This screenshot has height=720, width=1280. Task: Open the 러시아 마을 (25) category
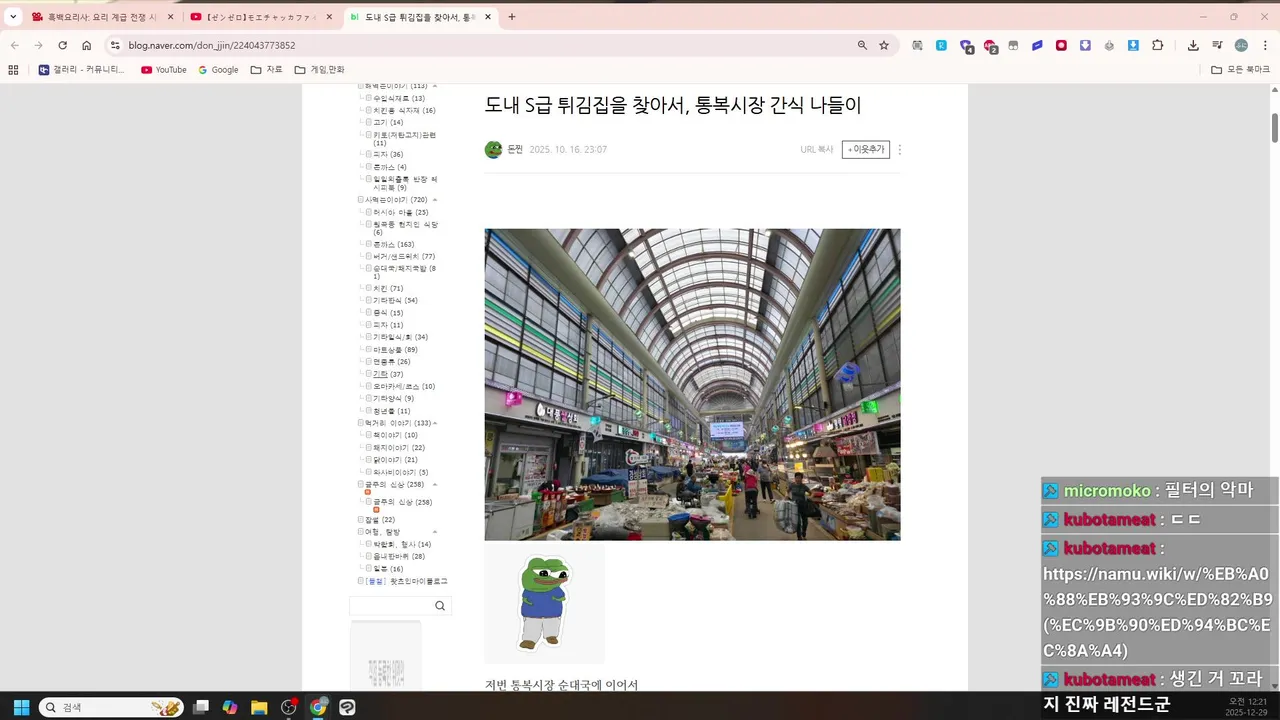click(x=400, y=212)
